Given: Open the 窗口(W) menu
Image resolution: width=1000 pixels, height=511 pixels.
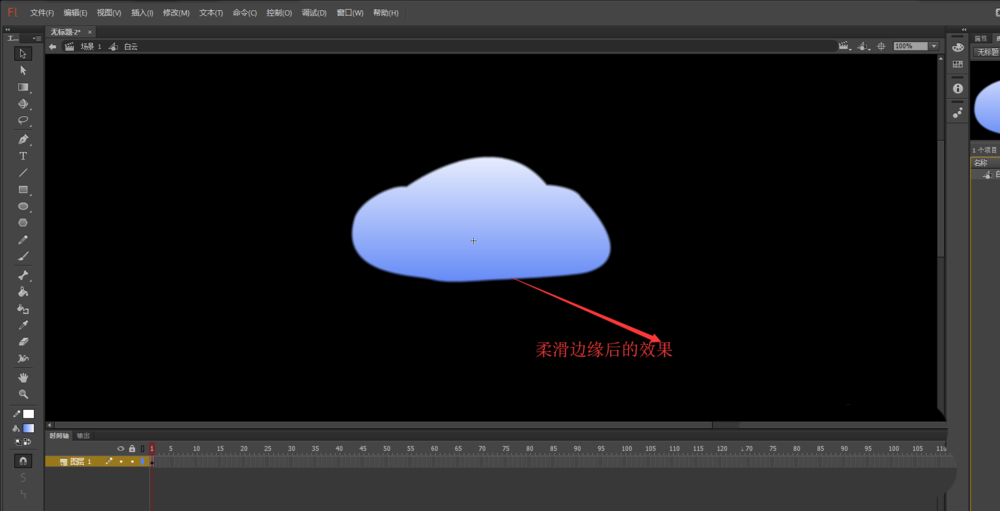Looking at the screenshot, I should click(350, 13).
